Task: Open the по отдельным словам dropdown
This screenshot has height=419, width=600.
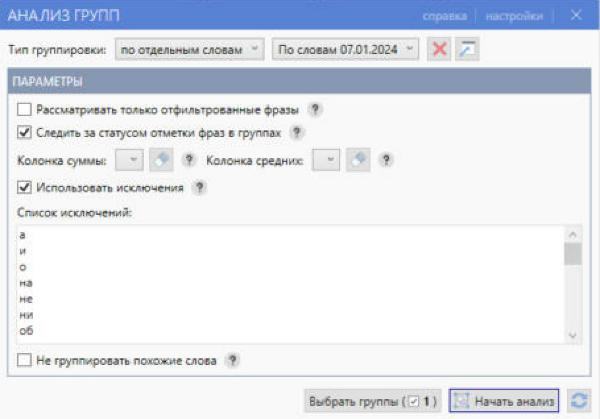Action: pyautogui.click(x=189, y=49)
